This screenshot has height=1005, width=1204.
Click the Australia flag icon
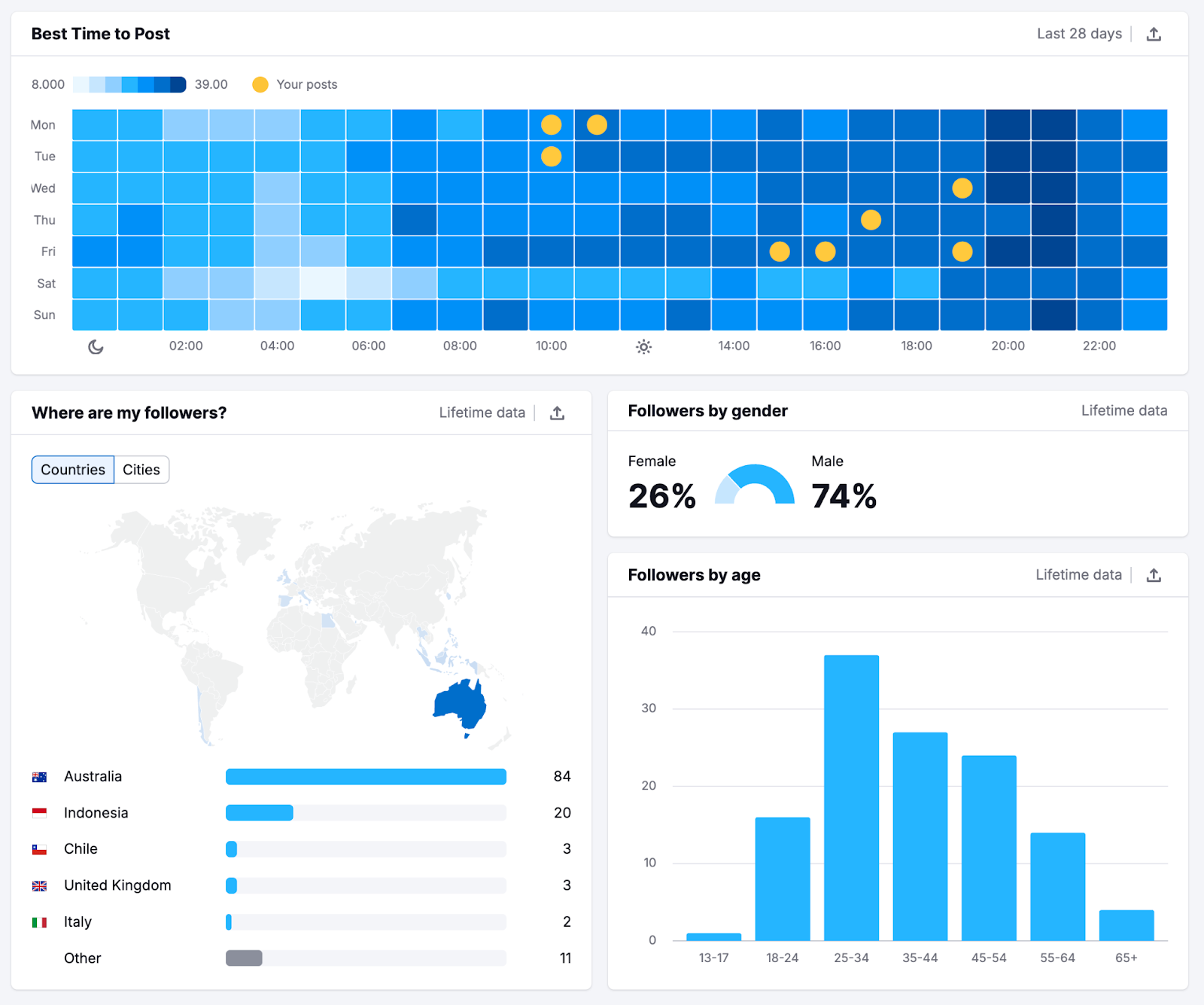(x=41, y=776)
